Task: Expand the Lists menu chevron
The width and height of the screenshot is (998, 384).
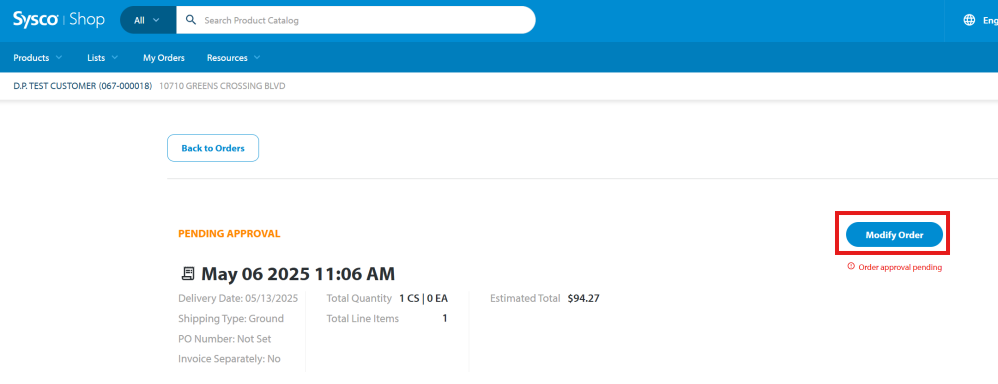Action: [115, 57]
